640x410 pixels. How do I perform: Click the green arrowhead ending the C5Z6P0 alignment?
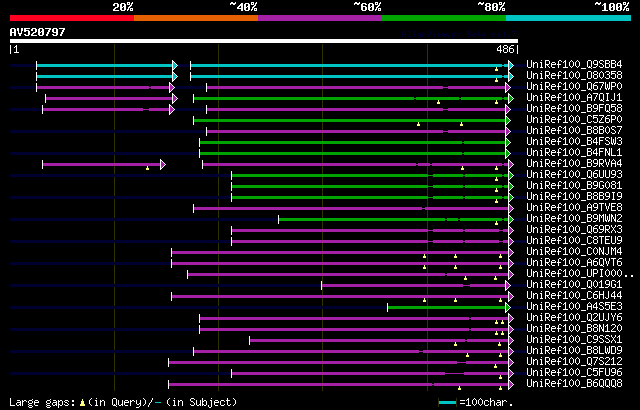pyautogui.click(x=508, y=120)
